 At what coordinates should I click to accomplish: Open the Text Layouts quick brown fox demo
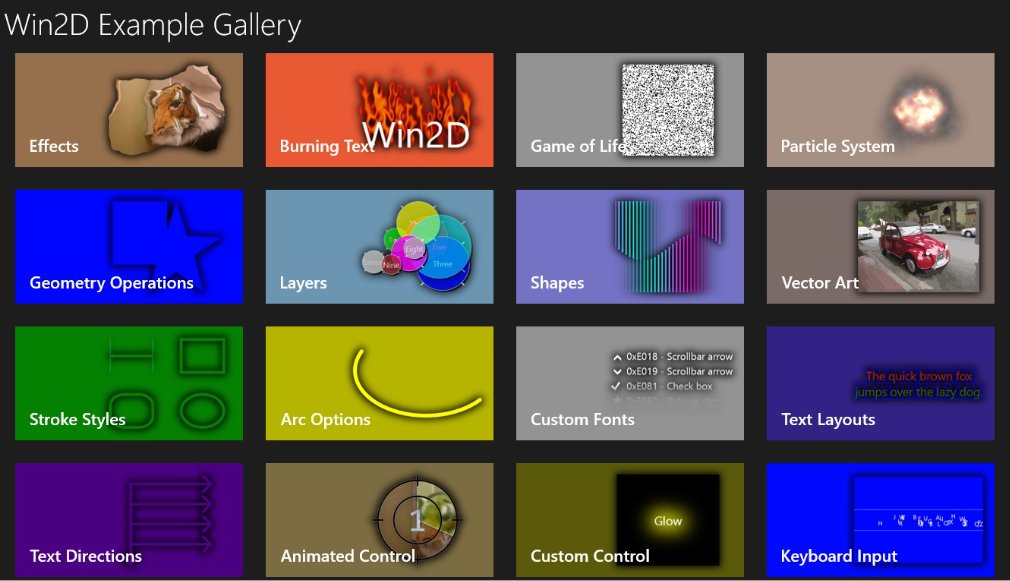point(879,383)
